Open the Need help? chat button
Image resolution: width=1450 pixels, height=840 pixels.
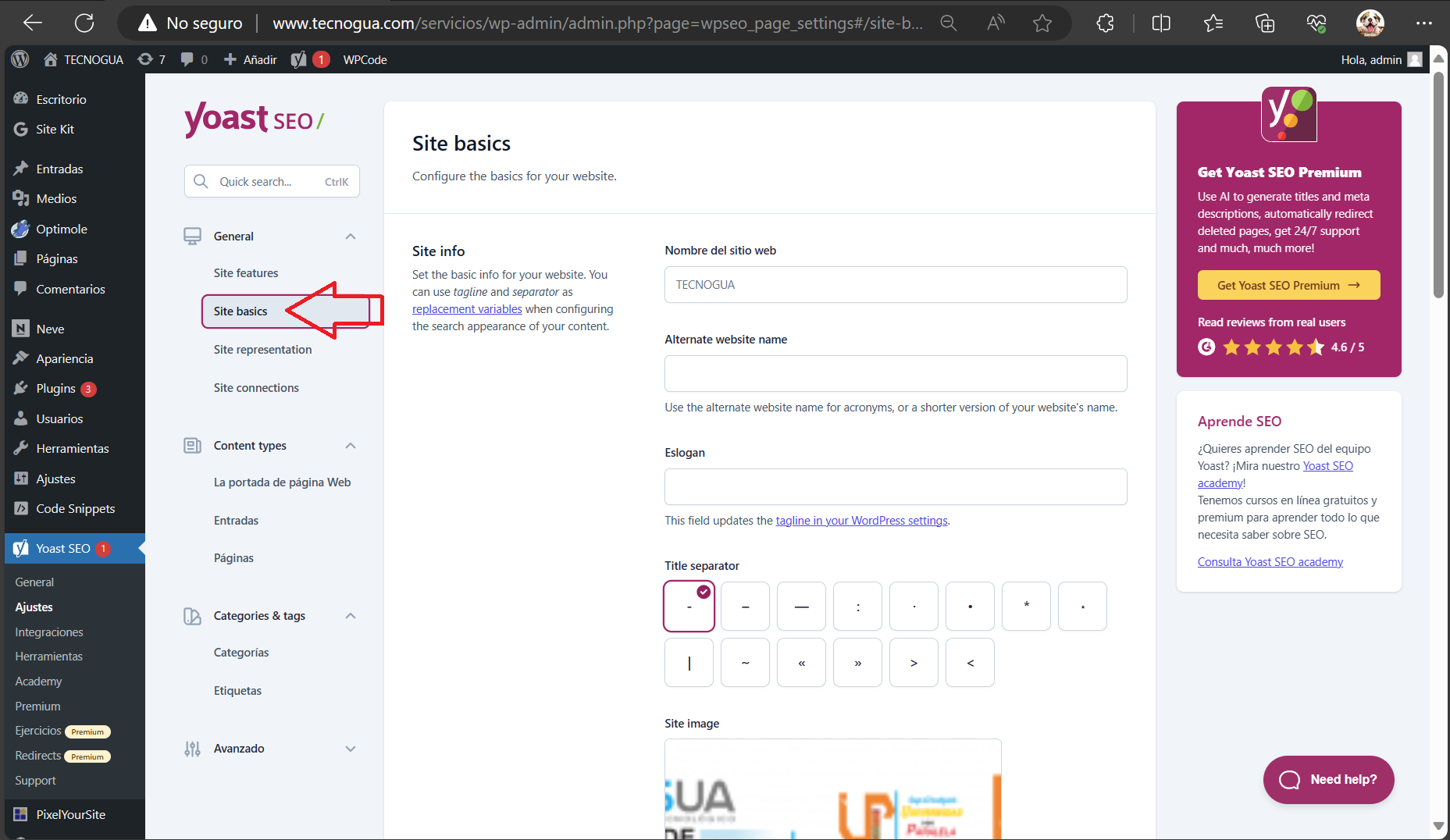[x=1328, y=780]
